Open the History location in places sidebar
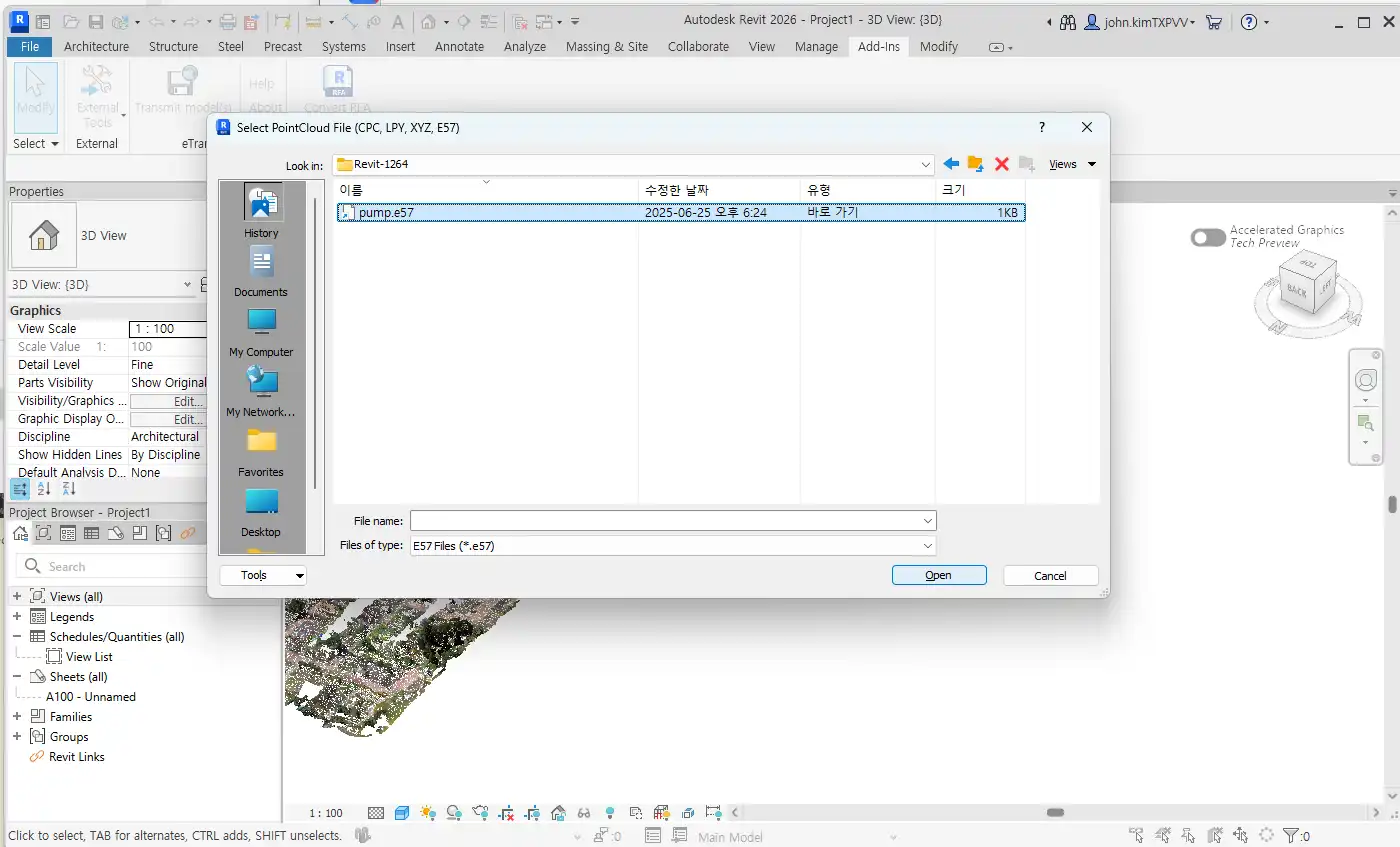The image size is (1400, 847). point(261,212)
